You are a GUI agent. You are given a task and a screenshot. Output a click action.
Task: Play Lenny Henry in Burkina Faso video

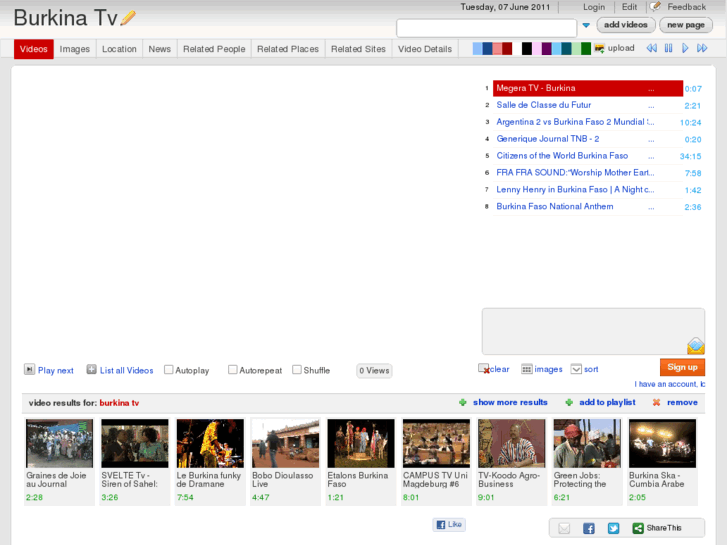(x=575, y=190)
